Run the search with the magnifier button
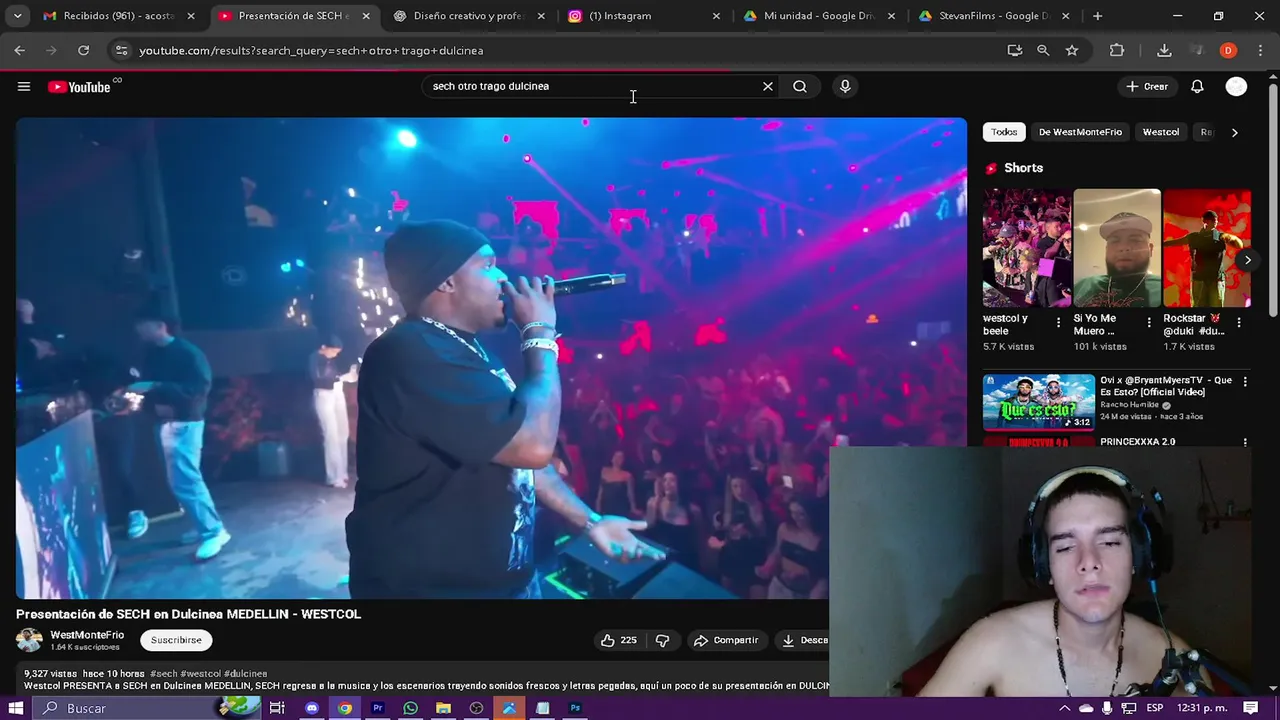The width and height of the screenshot is (1280, 720). point(800,87)
